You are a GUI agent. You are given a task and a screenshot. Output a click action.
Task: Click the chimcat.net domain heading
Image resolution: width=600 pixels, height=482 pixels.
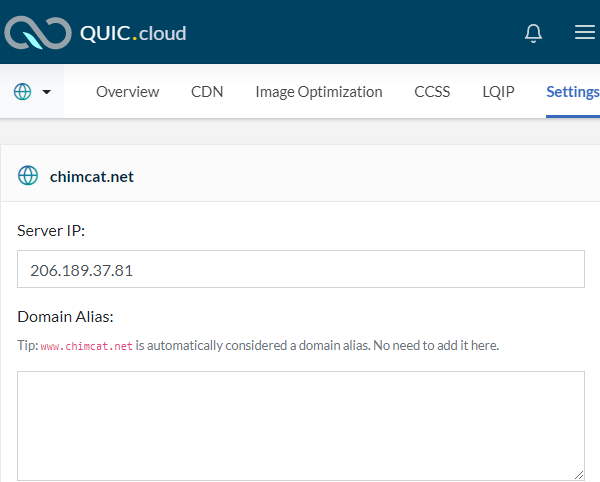point(92,177)
